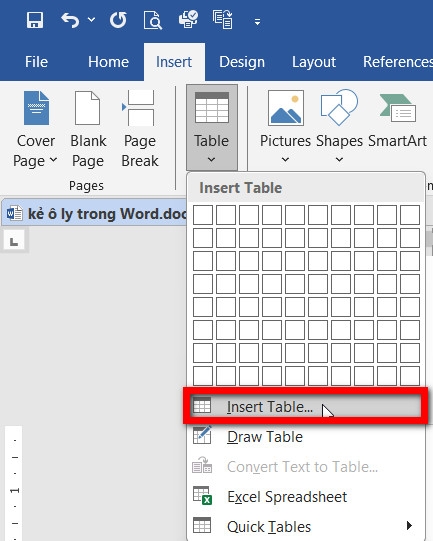Select Draw Table from the menu
Image resolution: width=433 pixels, height=541 pixels.
(x=306, y=437)
